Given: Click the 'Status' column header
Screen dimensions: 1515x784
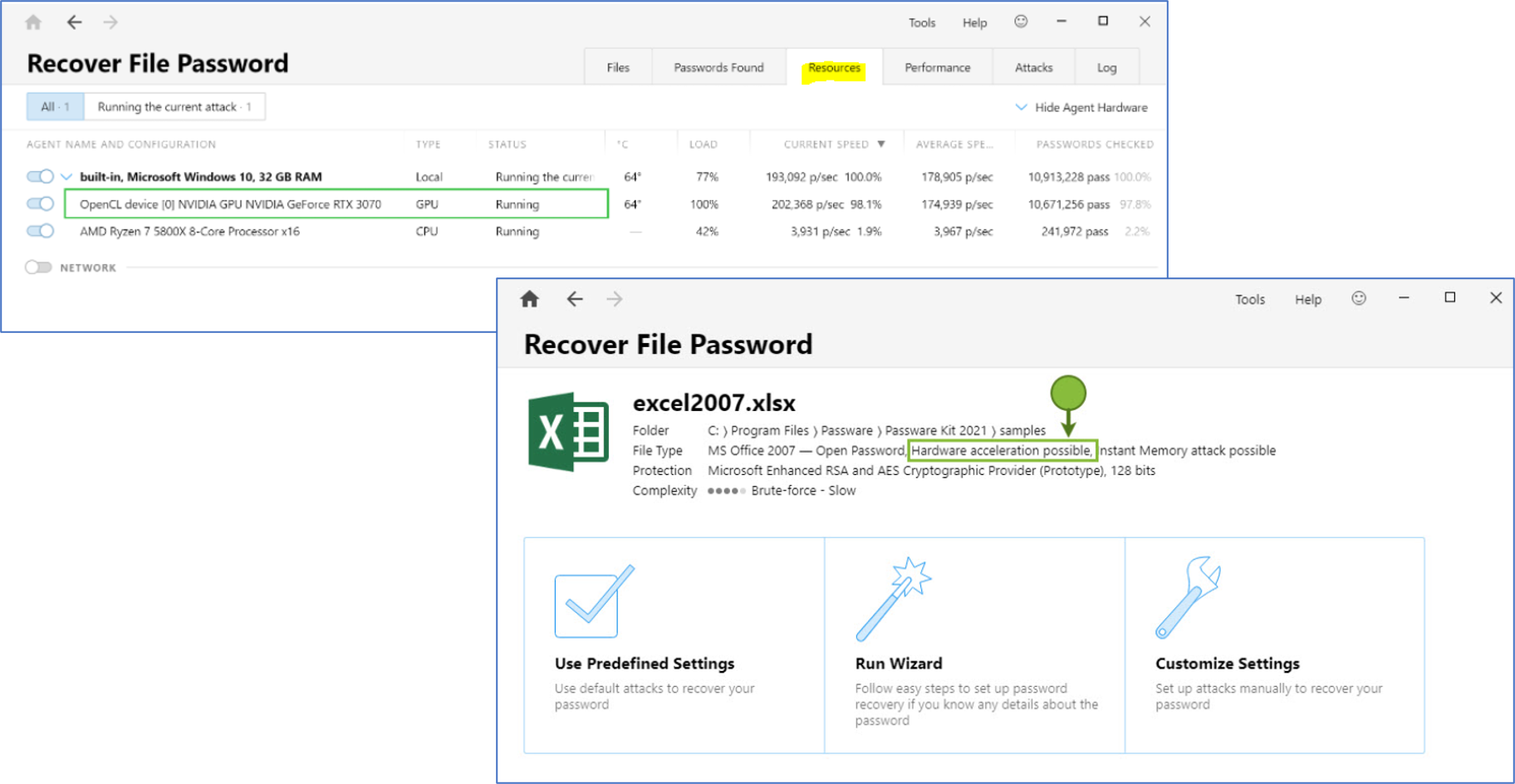Looking at the screenshot, I should click(x=507, y=145).
